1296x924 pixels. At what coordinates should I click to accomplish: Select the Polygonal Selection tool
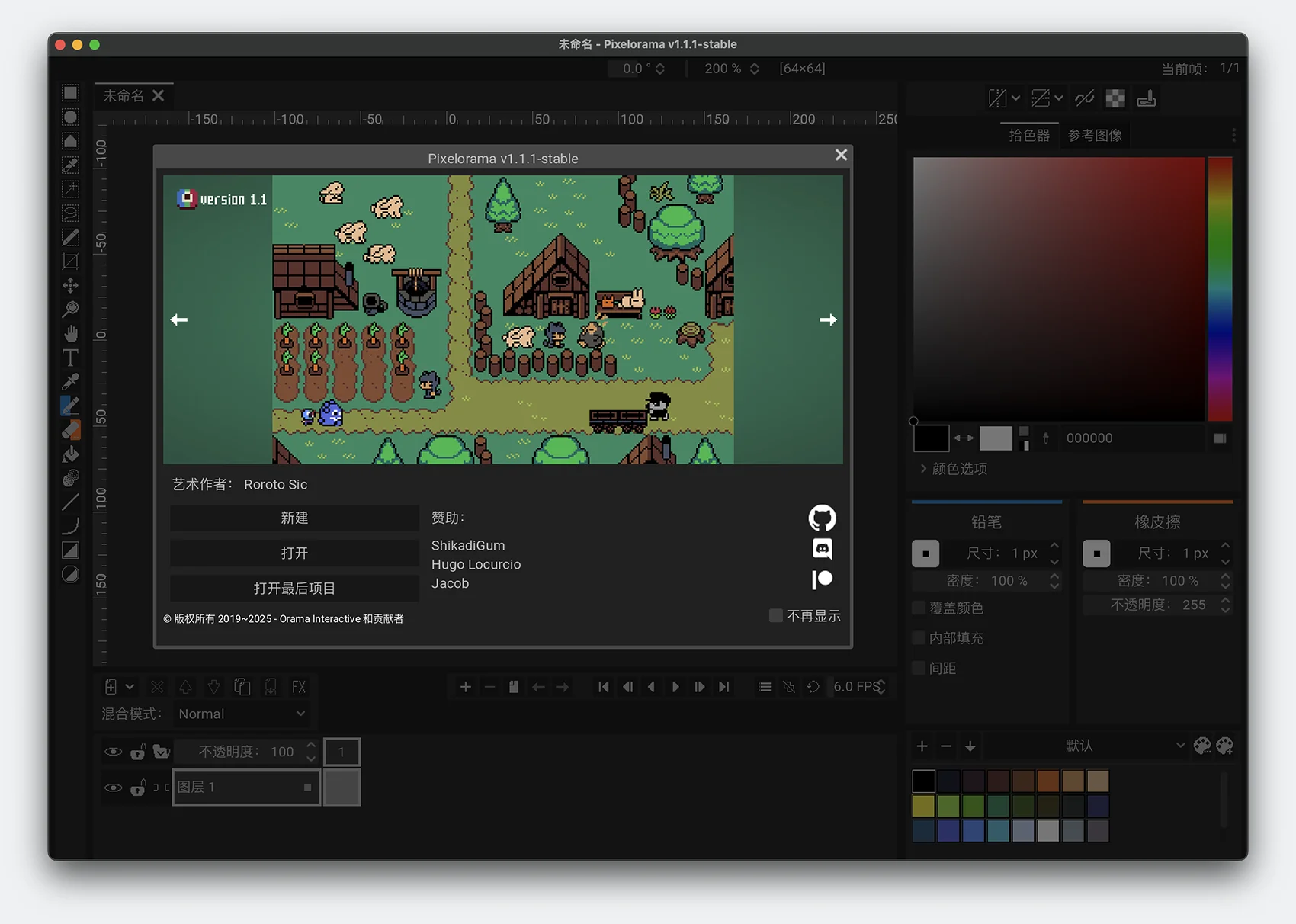(70, 141)
